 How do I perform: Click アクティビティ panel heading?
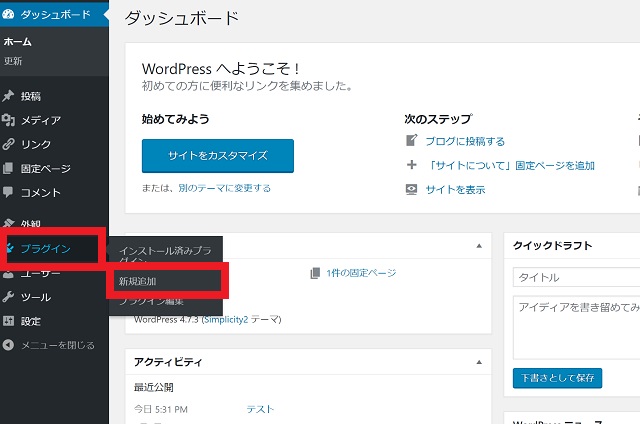click(168, 362)
